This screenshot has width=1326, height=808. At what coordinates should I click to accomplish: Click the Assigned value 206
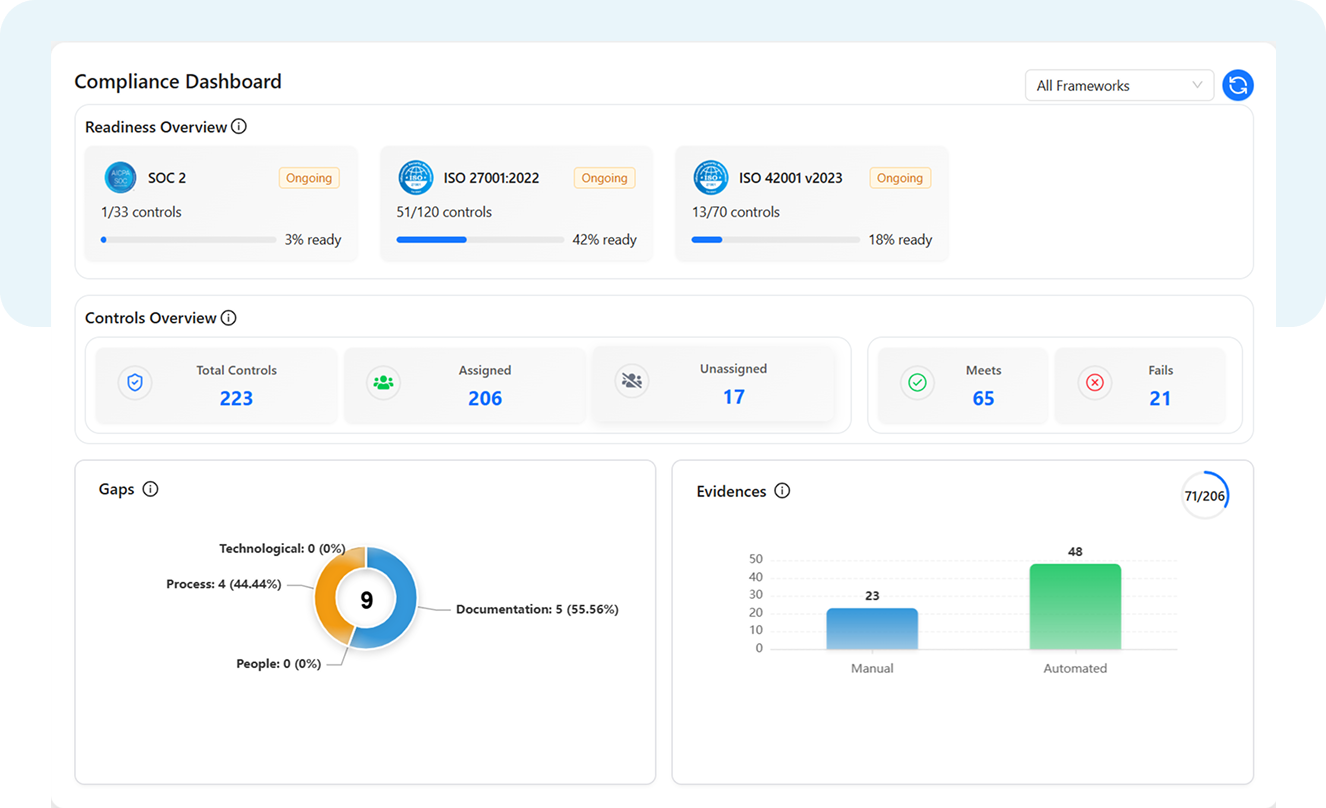coord(485,398)
